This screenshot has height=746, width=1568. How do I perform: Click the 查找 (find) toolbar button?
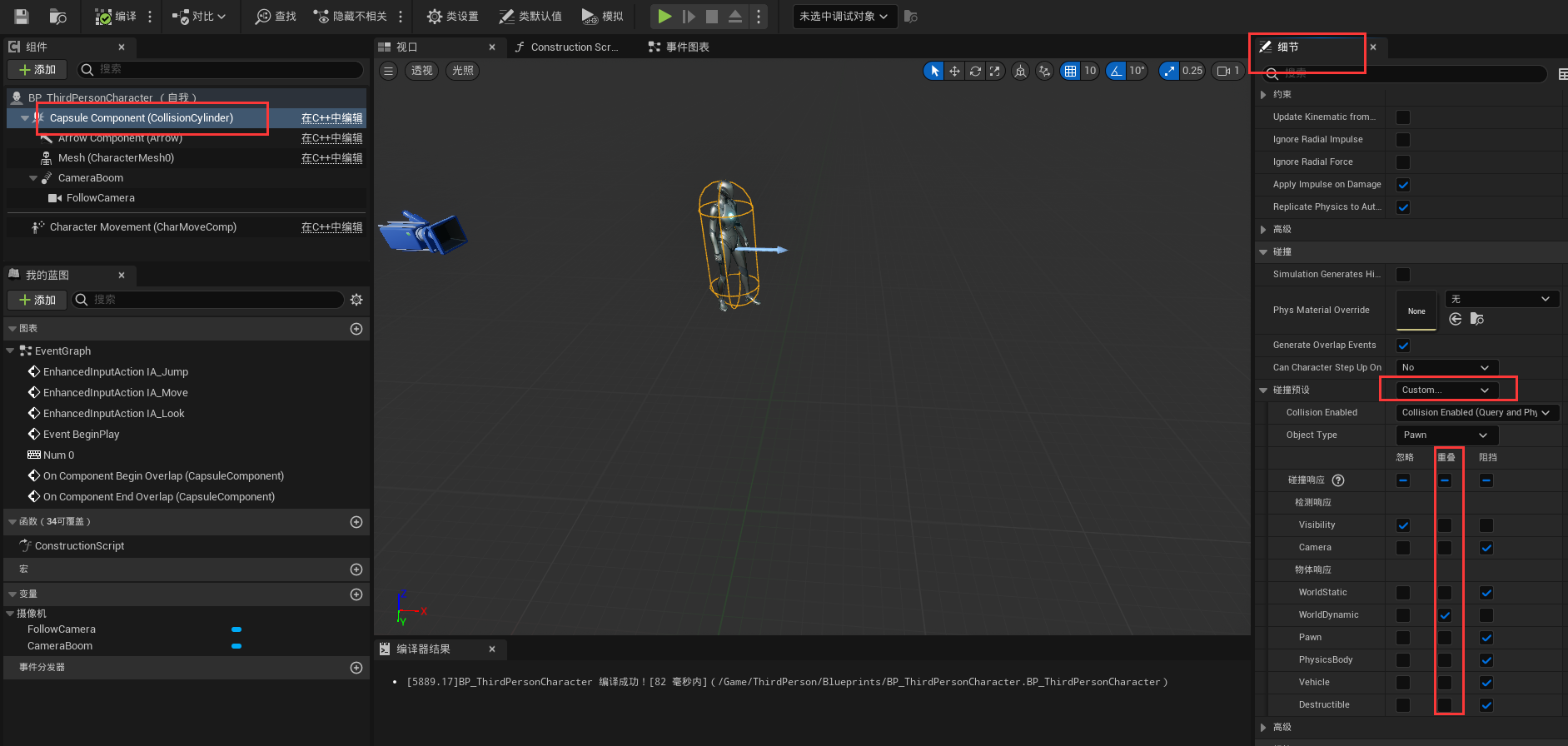pyautogui.click(x=276, y=16)
